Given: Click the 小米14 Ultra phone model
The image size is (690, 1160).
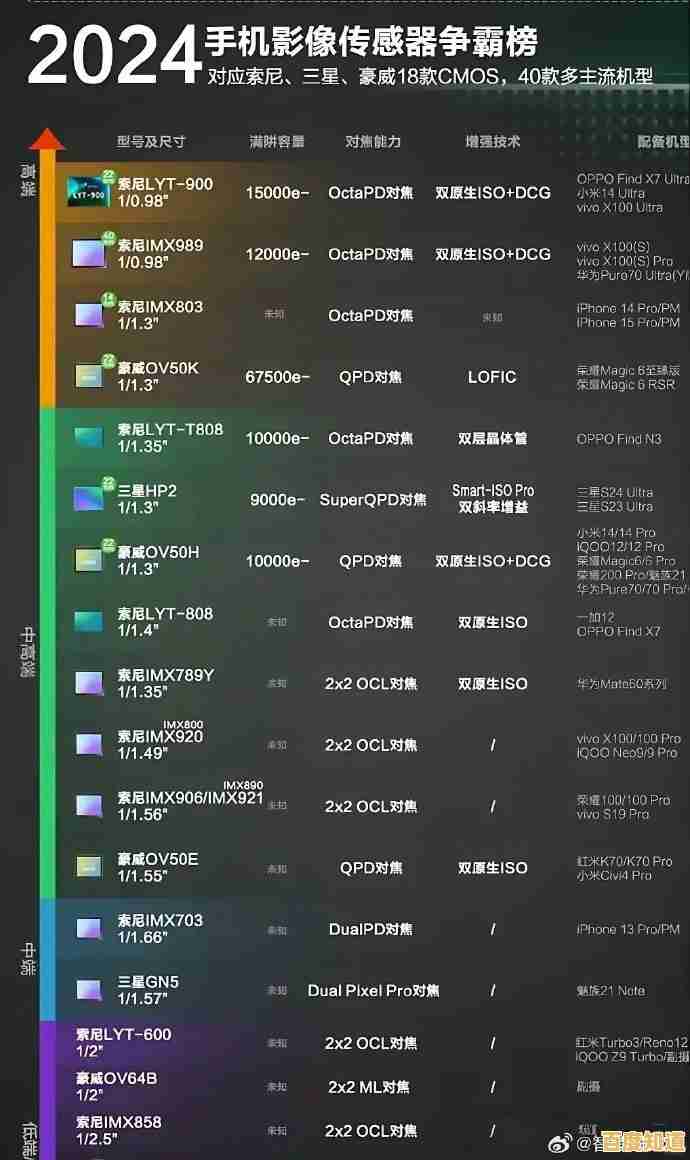Looking at the screenshot, I should 610,193.
